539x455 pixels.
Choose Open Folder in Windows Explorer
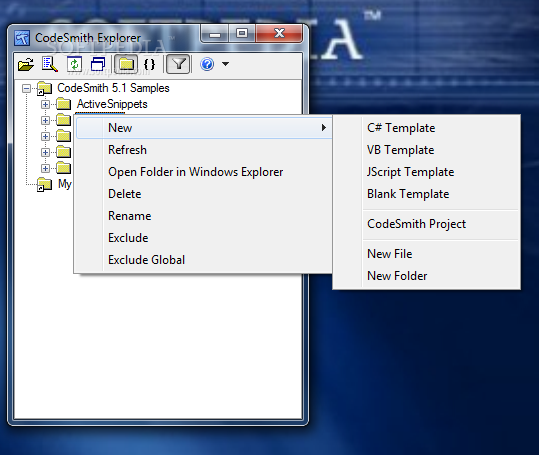pos(204,172)
